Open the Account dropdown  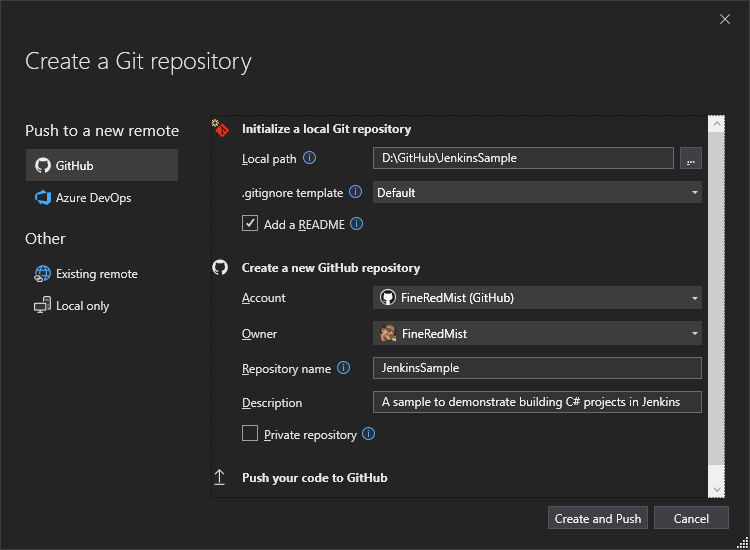(537, 297)
